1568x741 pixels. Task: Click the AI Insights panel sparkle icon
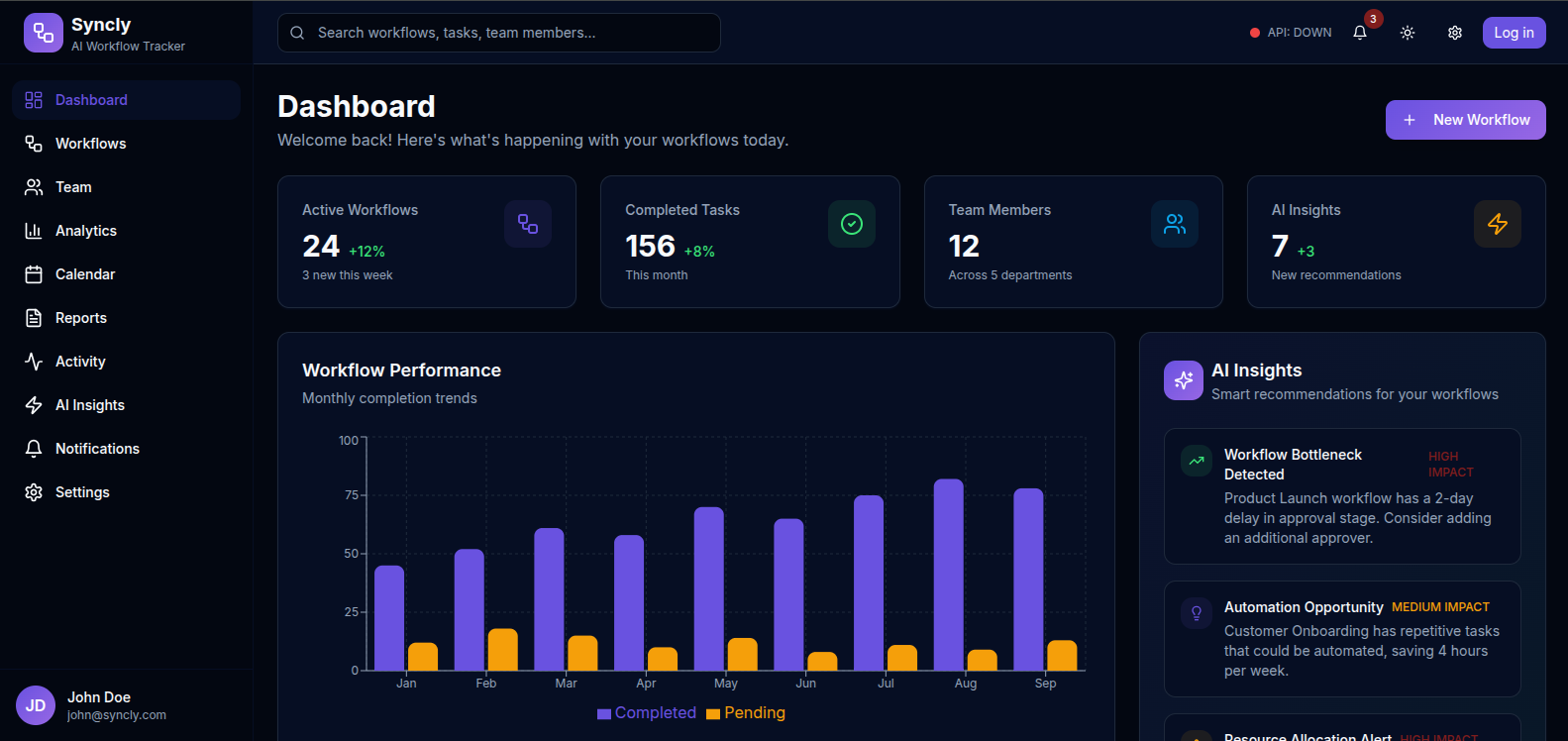click(x=1183, y=380)
